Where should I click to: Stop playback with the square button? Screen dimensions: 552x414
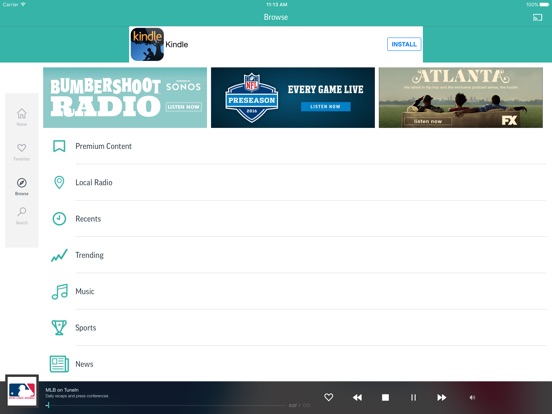(x=385, y=397)
